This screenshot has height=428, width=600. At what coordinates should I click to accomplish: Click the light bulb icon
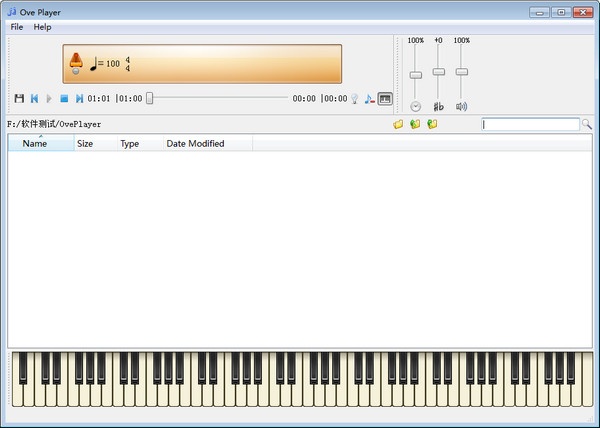354,98
